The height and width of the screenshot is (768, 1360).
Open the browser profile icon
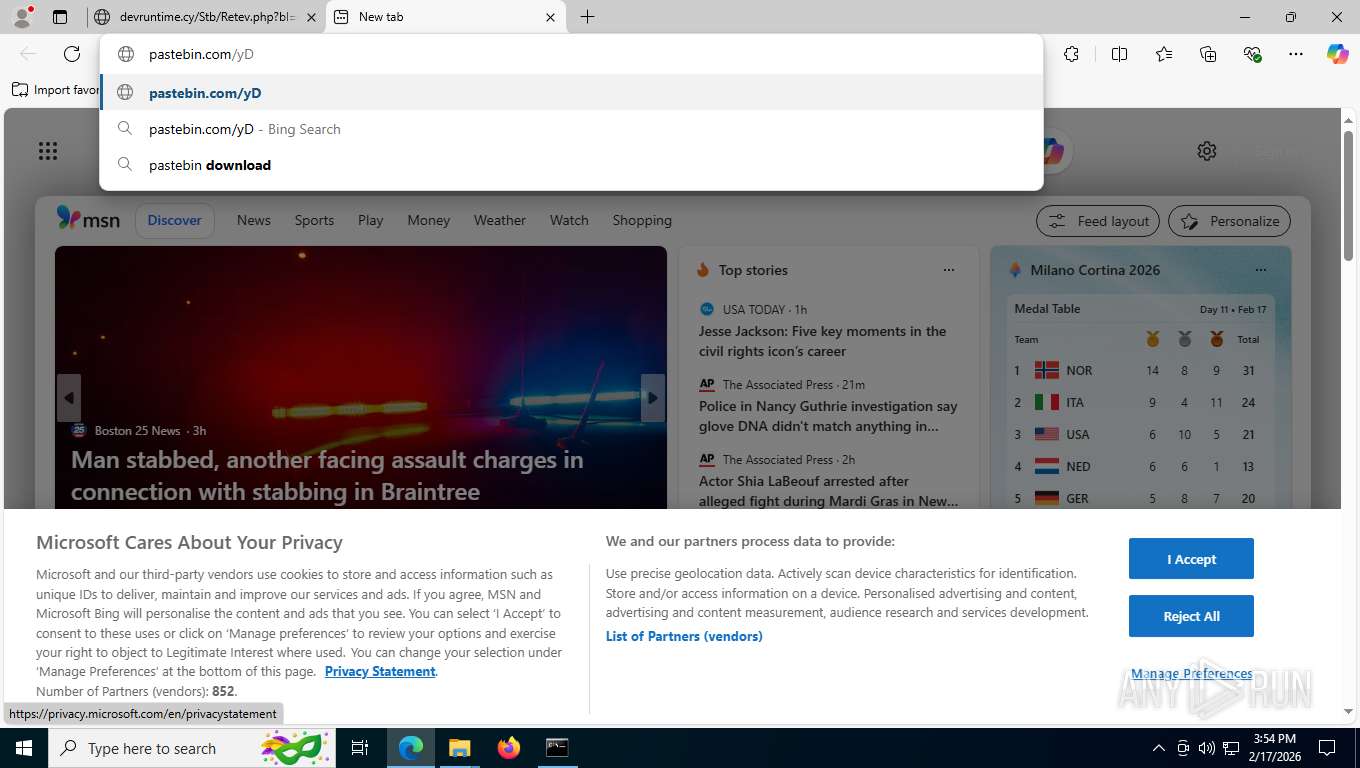click(21, 17)
